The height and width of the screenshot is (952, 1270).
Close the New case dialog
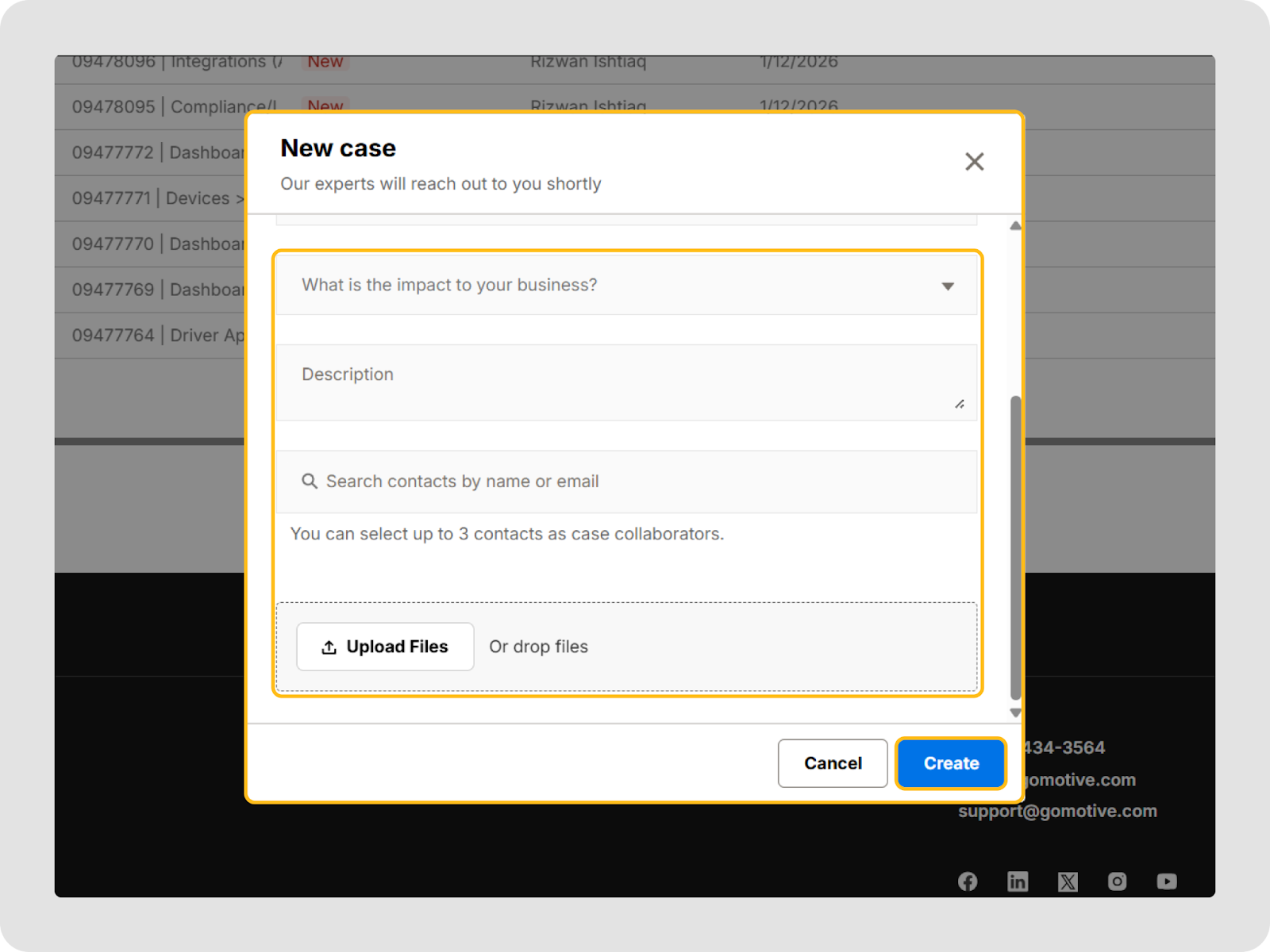click(x=974, y=162)
